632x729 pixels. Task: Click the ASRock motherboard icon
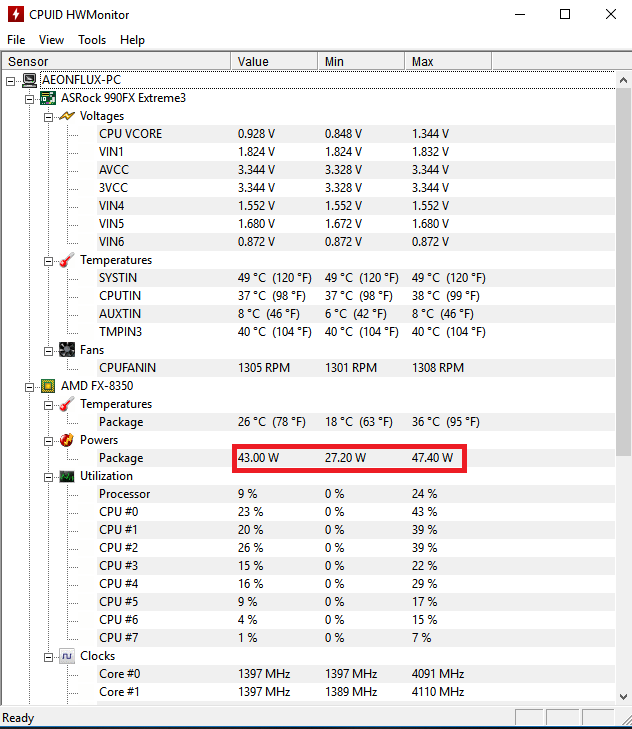[x=48, y=98]
